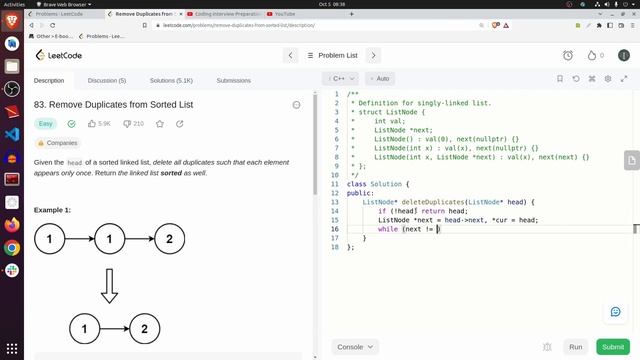Switch to the Submissions tab

(233, 80)
